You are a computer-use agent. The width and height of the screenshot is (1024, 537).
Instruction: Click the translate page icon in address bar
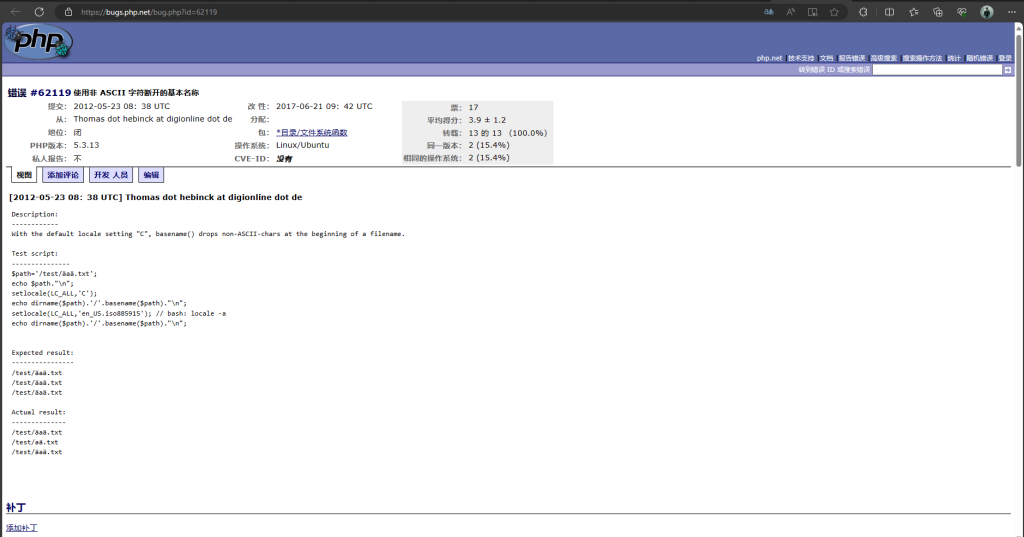(x=769, y=12)
